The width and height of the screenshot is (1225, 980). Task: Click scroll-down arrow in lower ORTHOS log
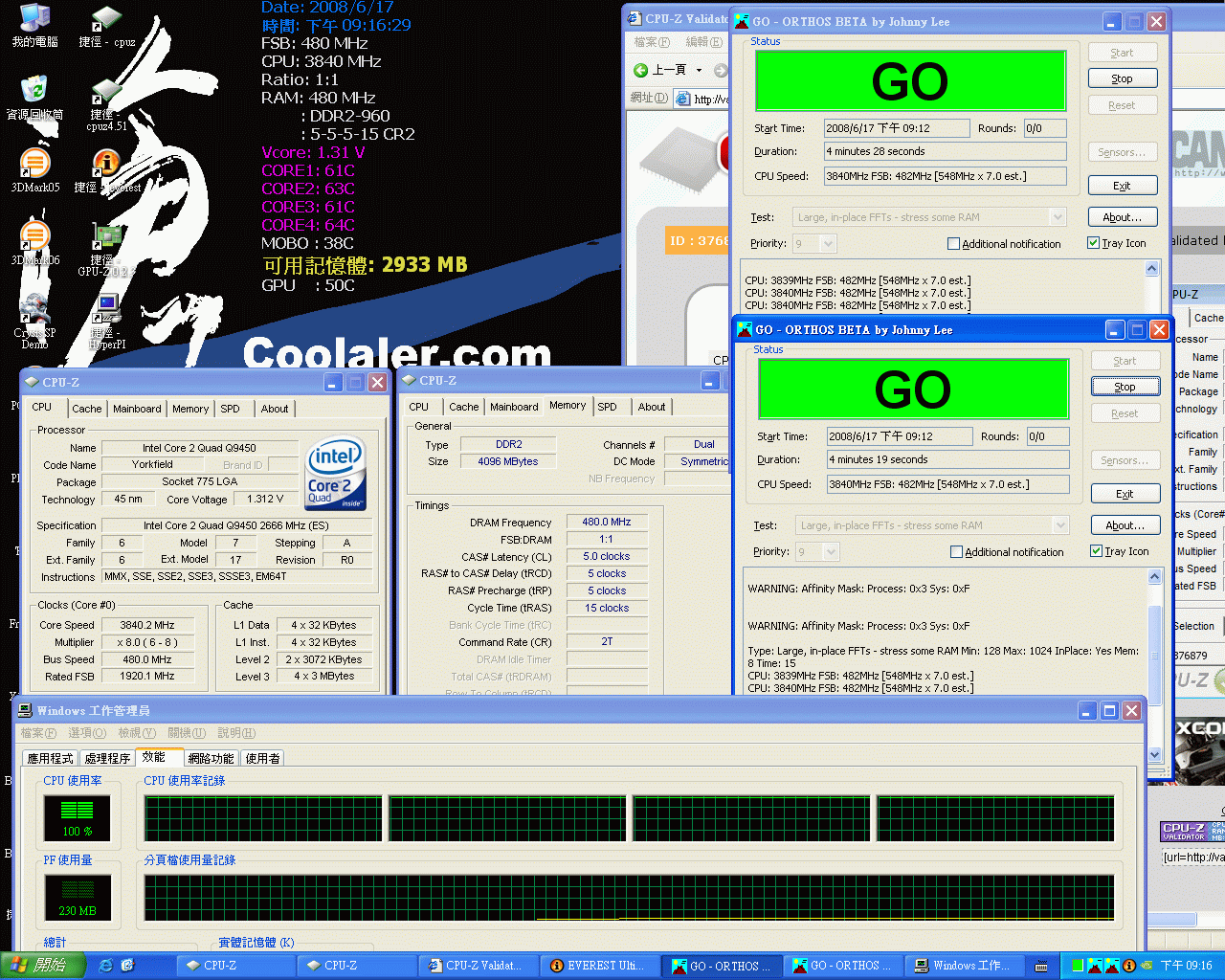[1154, 755]
